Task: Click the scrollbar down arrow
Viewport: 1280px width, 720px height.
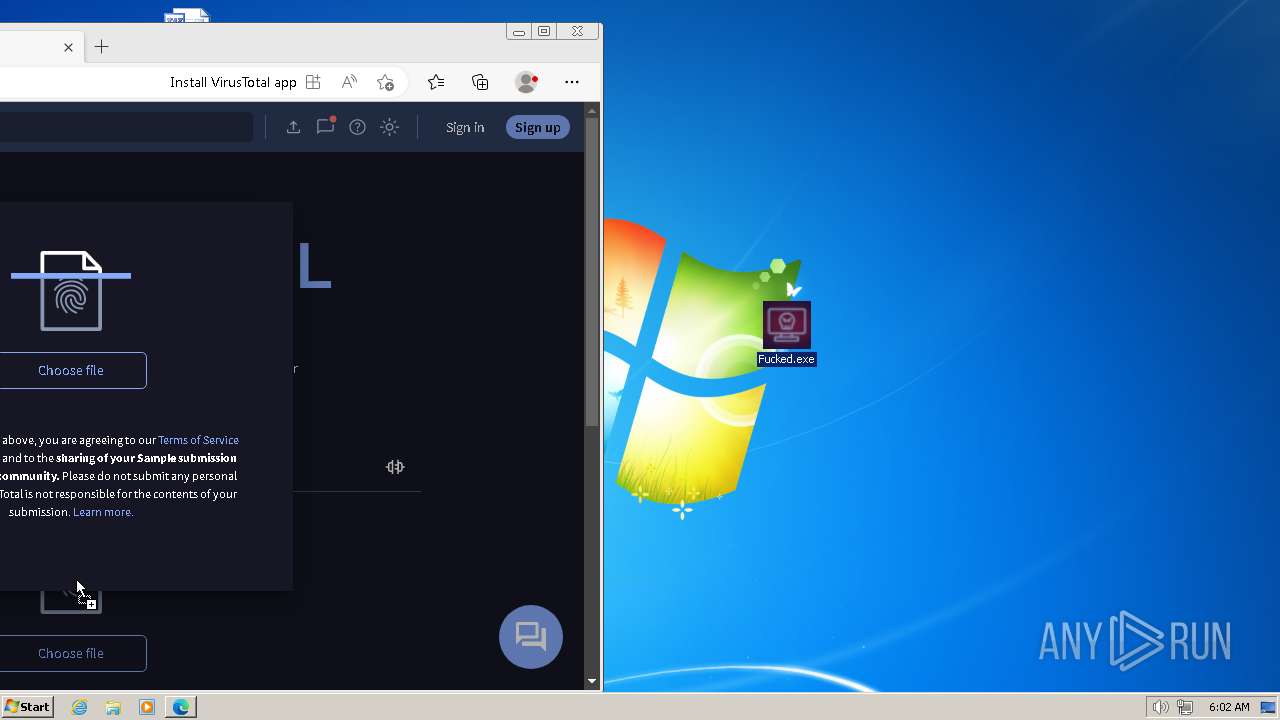Action: [x=592, y=681]
